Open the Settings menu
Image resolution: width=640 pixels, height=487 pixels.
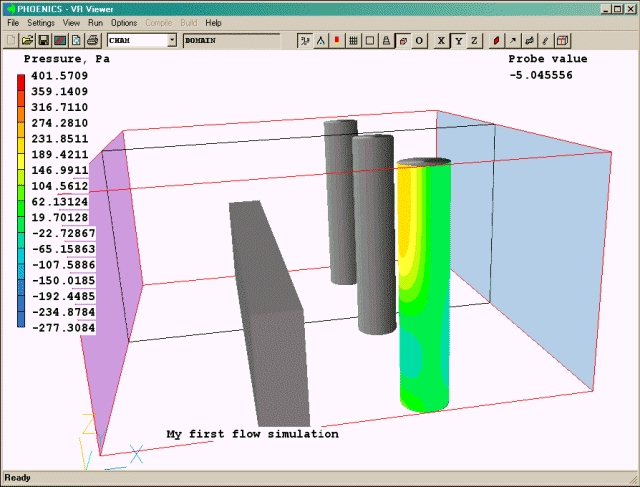point(41,22)
